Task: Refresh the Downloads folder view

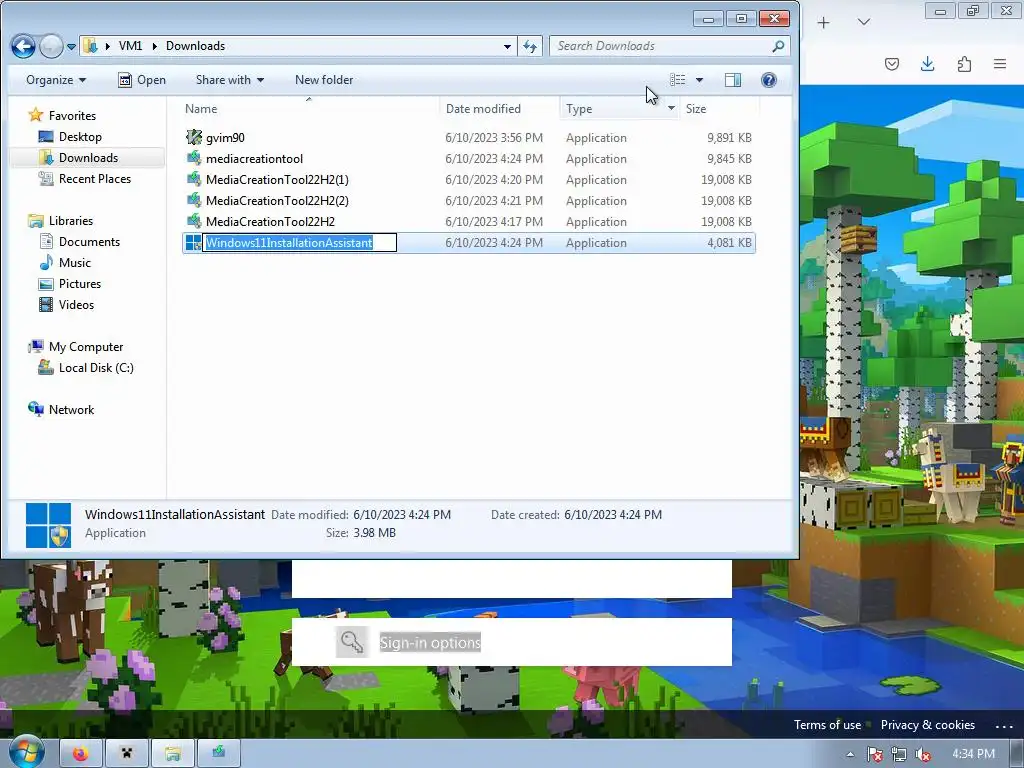Action: (530, 46)
